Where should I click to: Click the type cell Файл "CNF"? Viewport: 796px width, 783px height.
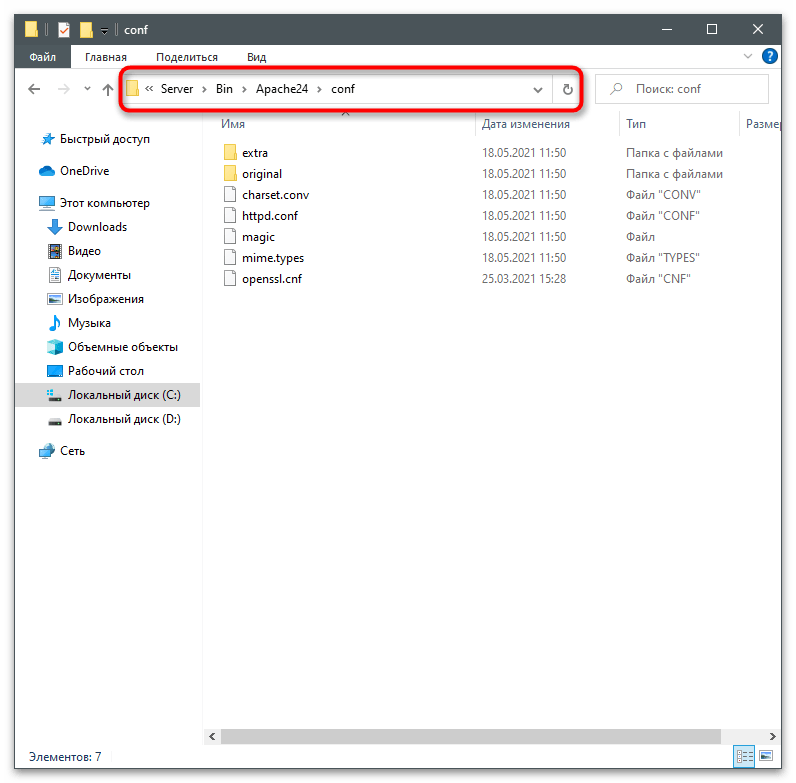click(x=658, y=279)
